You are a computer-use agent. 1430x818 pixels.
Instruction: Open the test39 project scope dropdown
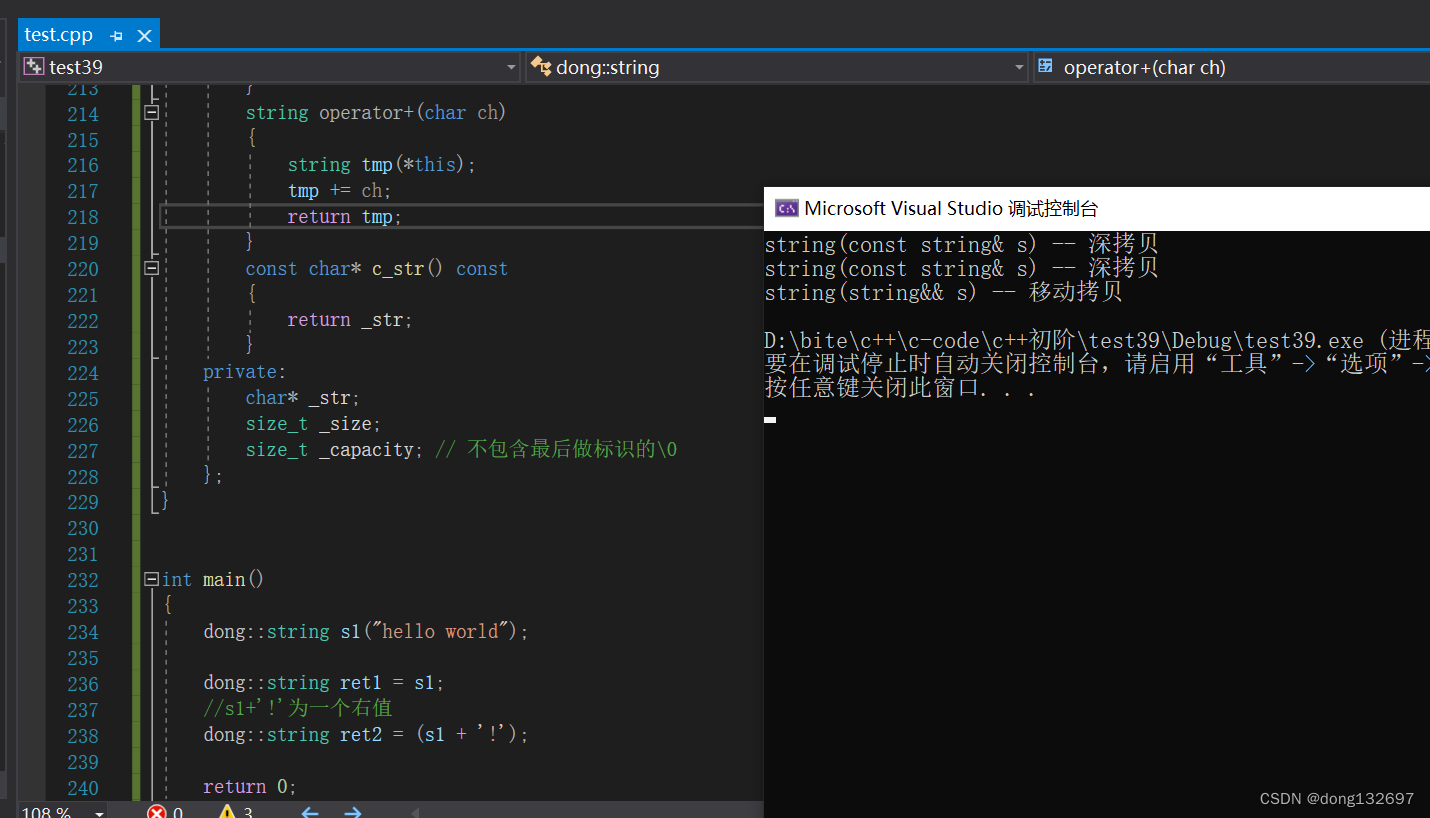click(x=512, y=67)
